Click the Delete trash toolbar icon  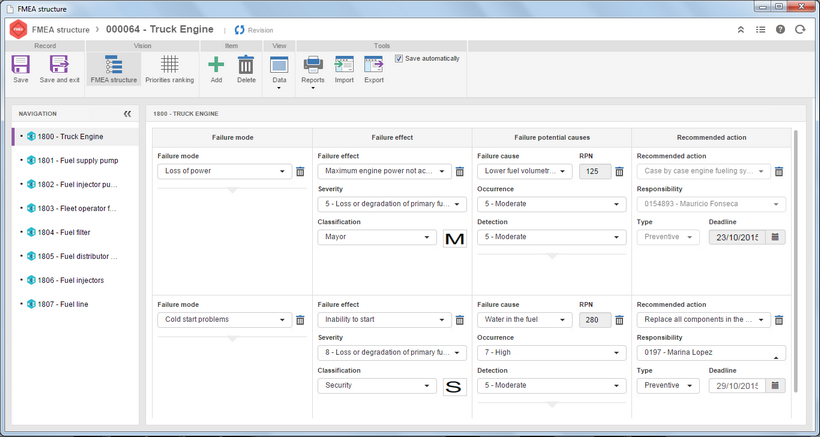(x=246, y=64)
